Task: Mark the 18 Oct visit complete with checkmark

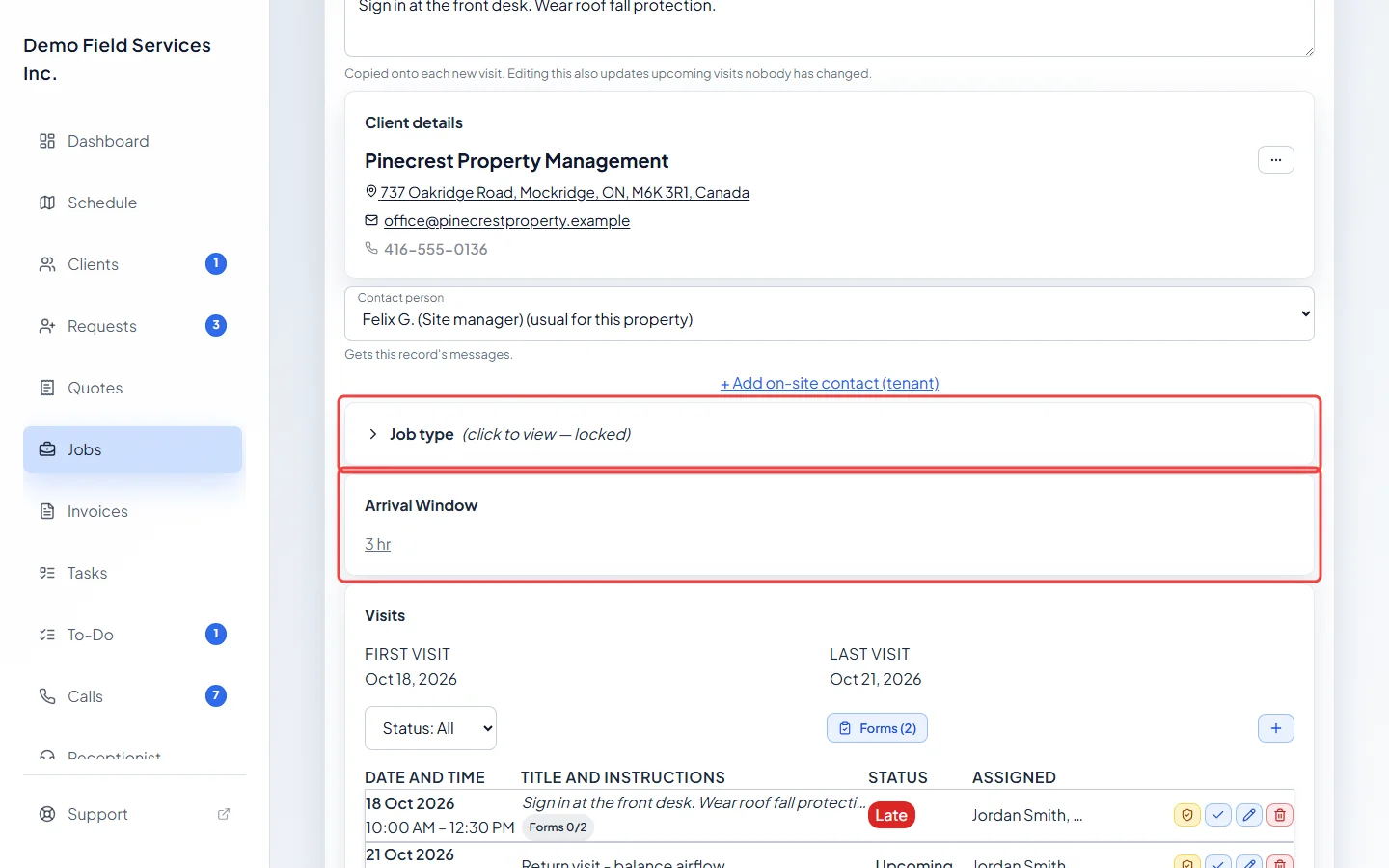Action: pyautogui.click(x=1218, y=815)
